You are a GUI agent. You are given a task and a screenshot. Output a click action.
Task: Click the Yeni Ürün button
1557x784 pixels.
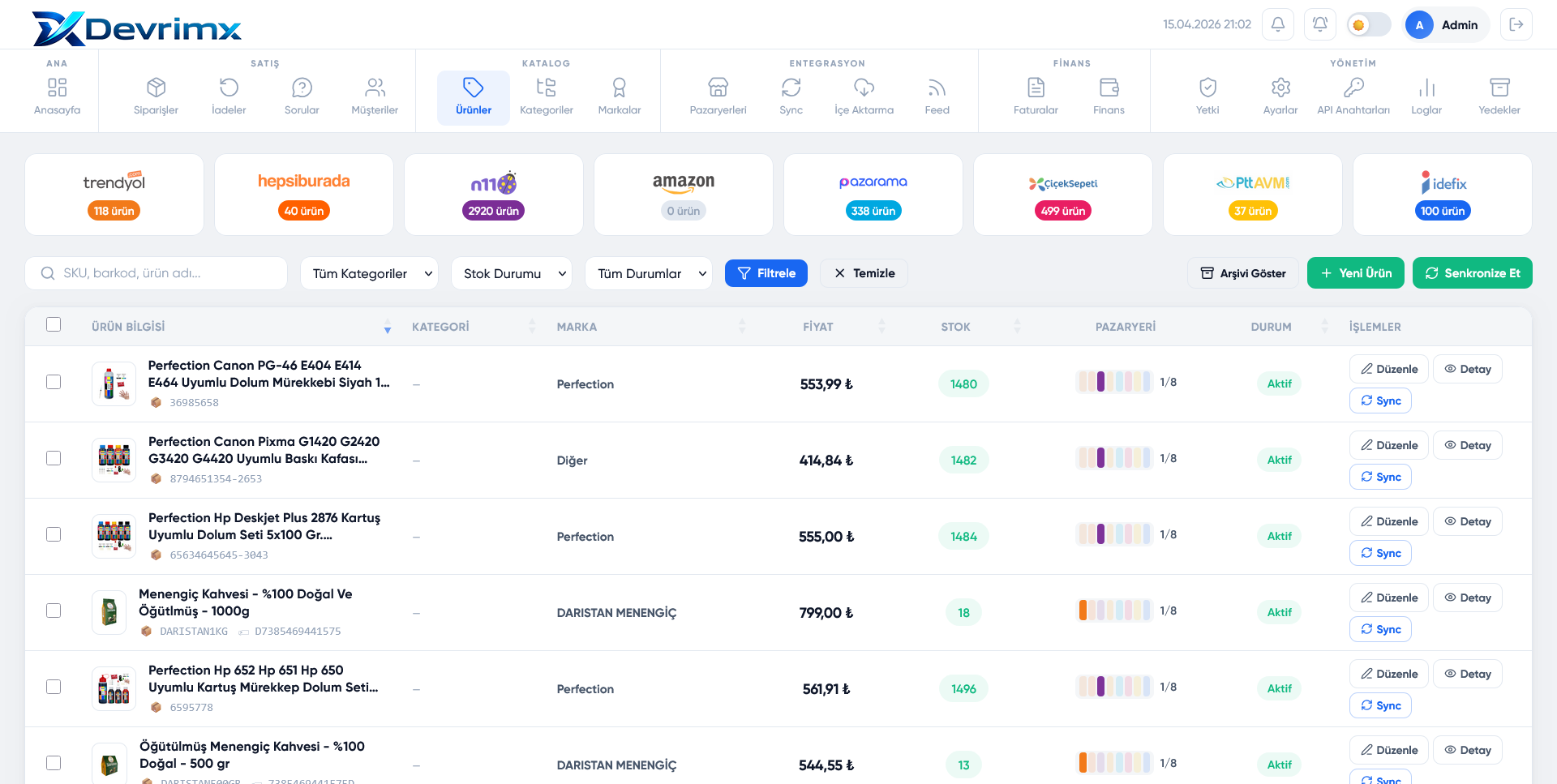pos(1356,273)
